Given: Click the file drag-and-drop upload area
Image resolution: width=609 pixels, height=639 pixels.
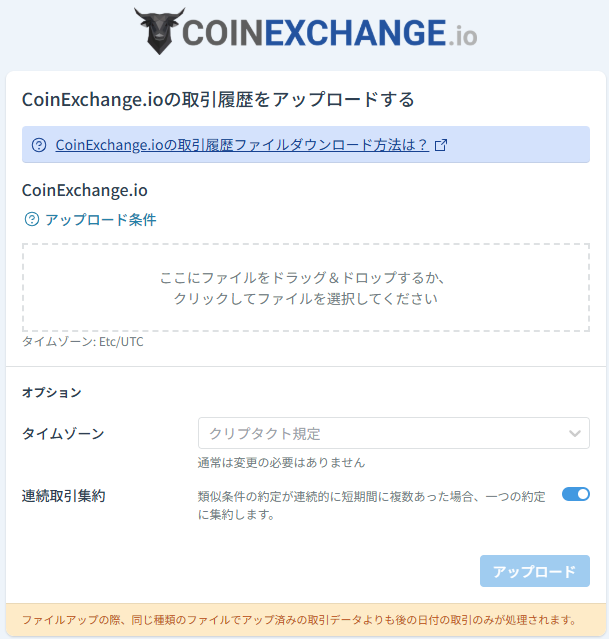Looking at the screenshot, I should click(306, 288).
